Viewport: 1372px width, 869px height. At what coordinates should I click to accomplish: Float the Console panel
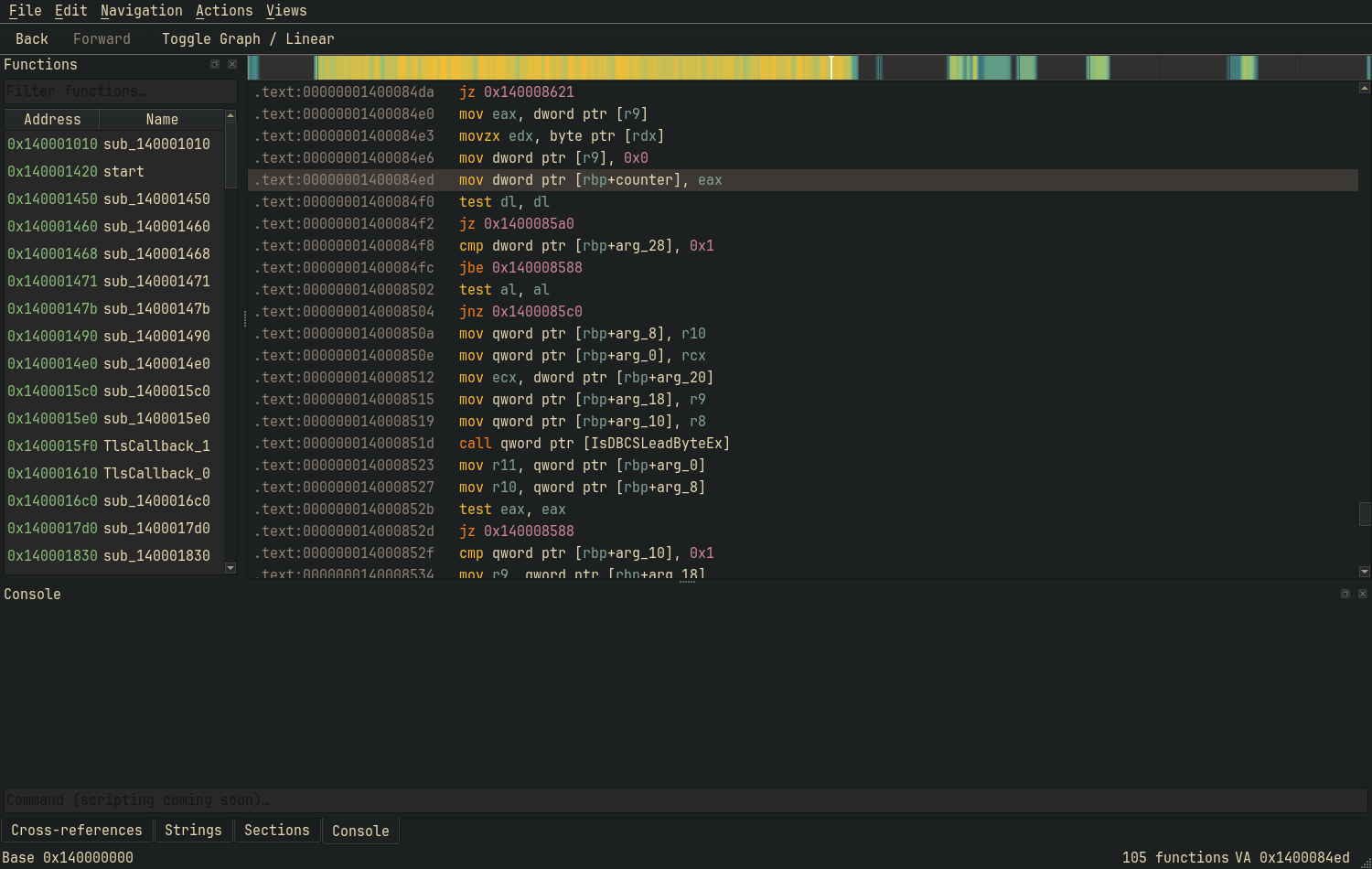1345,594
